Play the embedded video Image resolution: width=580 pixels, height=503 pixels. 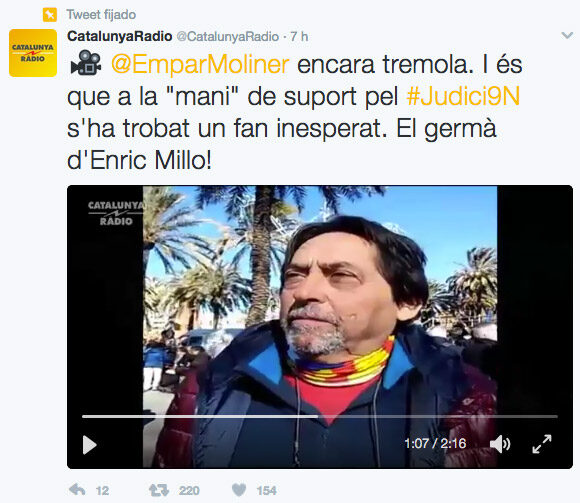tap(89, 445)
